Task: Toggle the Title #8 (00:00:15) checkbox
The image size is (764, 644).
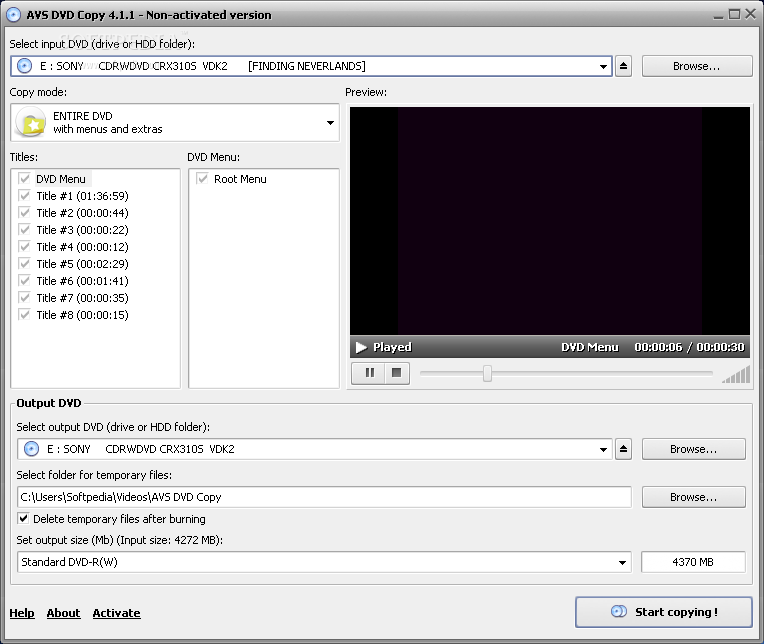Action: click(24, 315)
